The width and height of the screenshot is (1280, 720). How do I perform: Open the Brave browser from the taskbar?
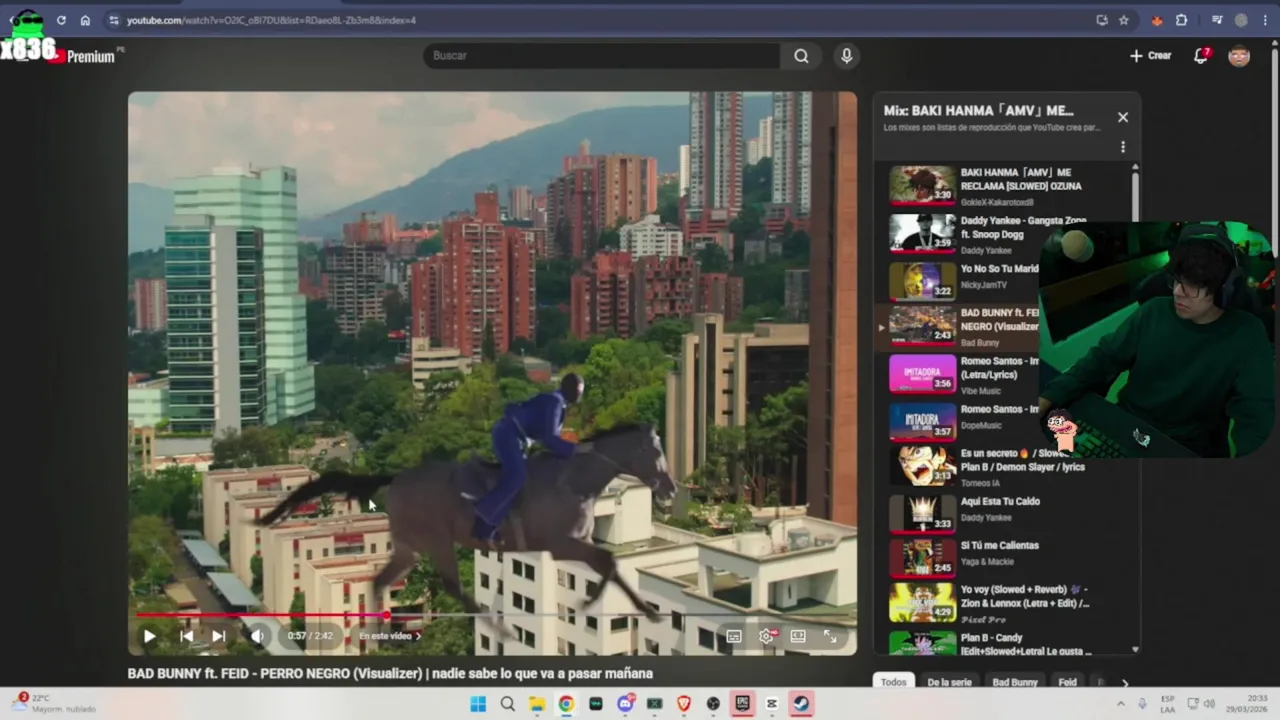coord(684,704)
